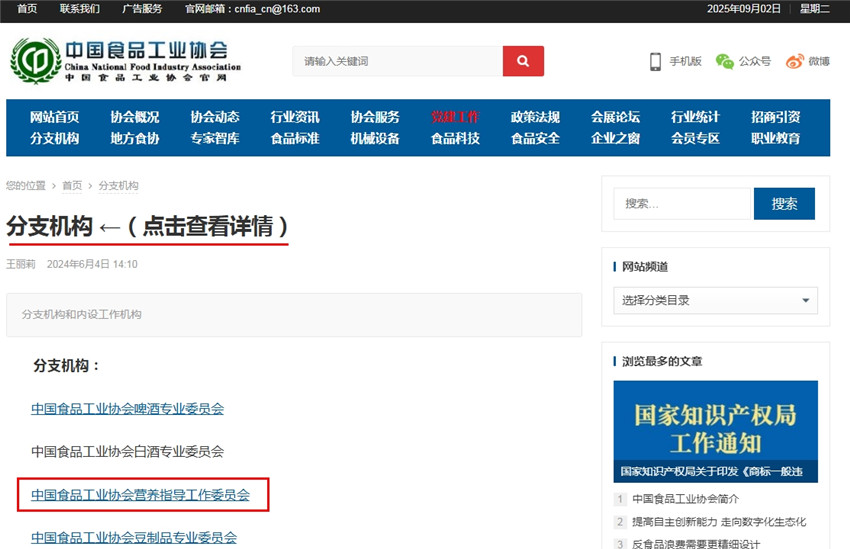Click author name 王丽莉
Viewport: 850px width, 549px height.
coord(21,264)
